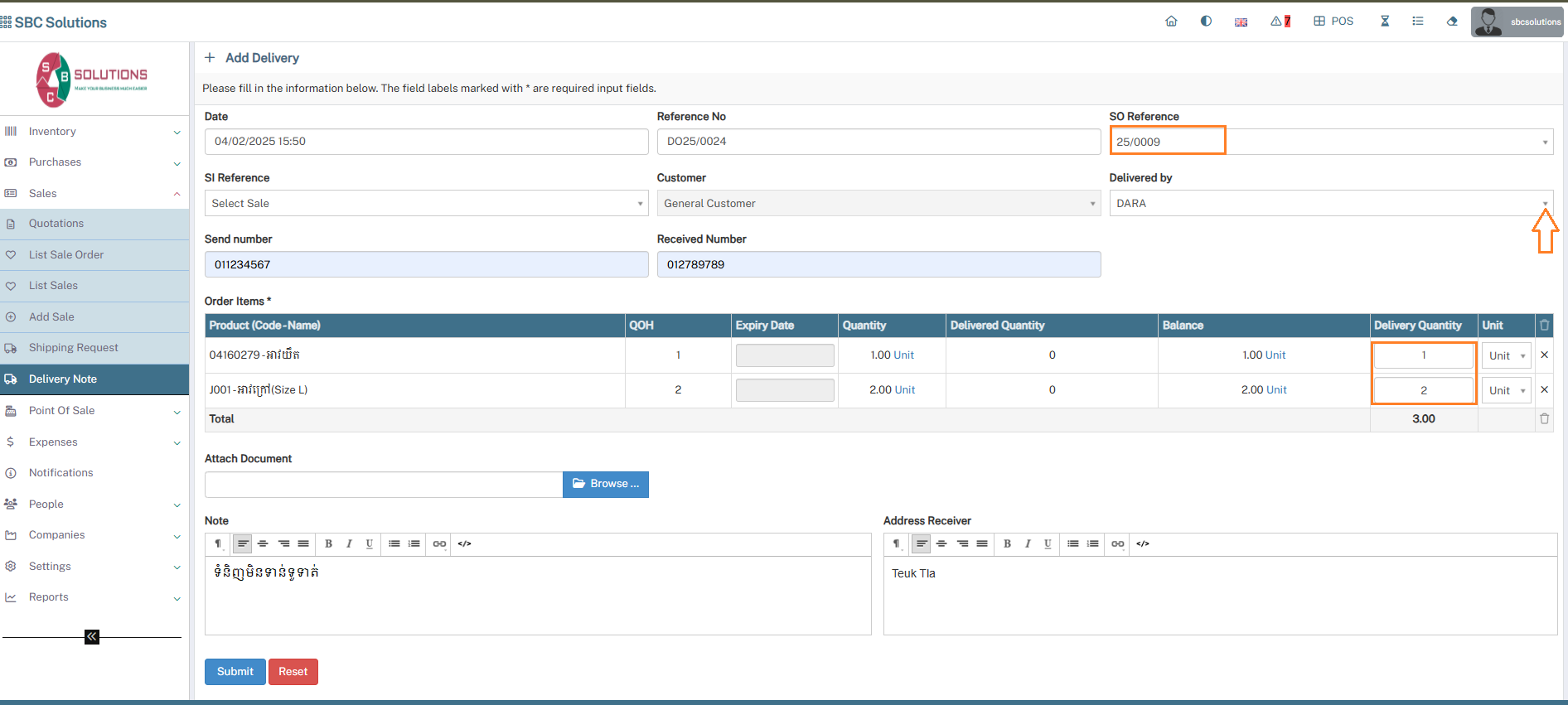
Task: Open unit dropdown for second product row
Action: pos(1506,390)
